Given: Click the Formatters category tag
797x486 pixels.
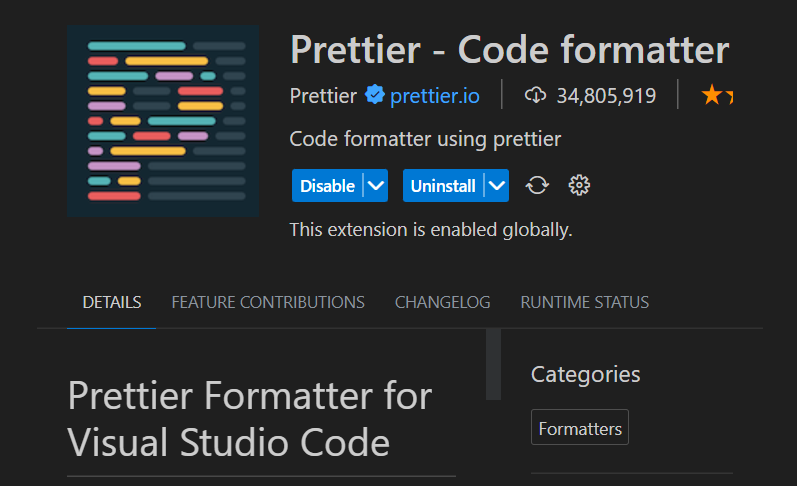Looking at the screenshot, I should pyautogui.click(x=580, y=428).
